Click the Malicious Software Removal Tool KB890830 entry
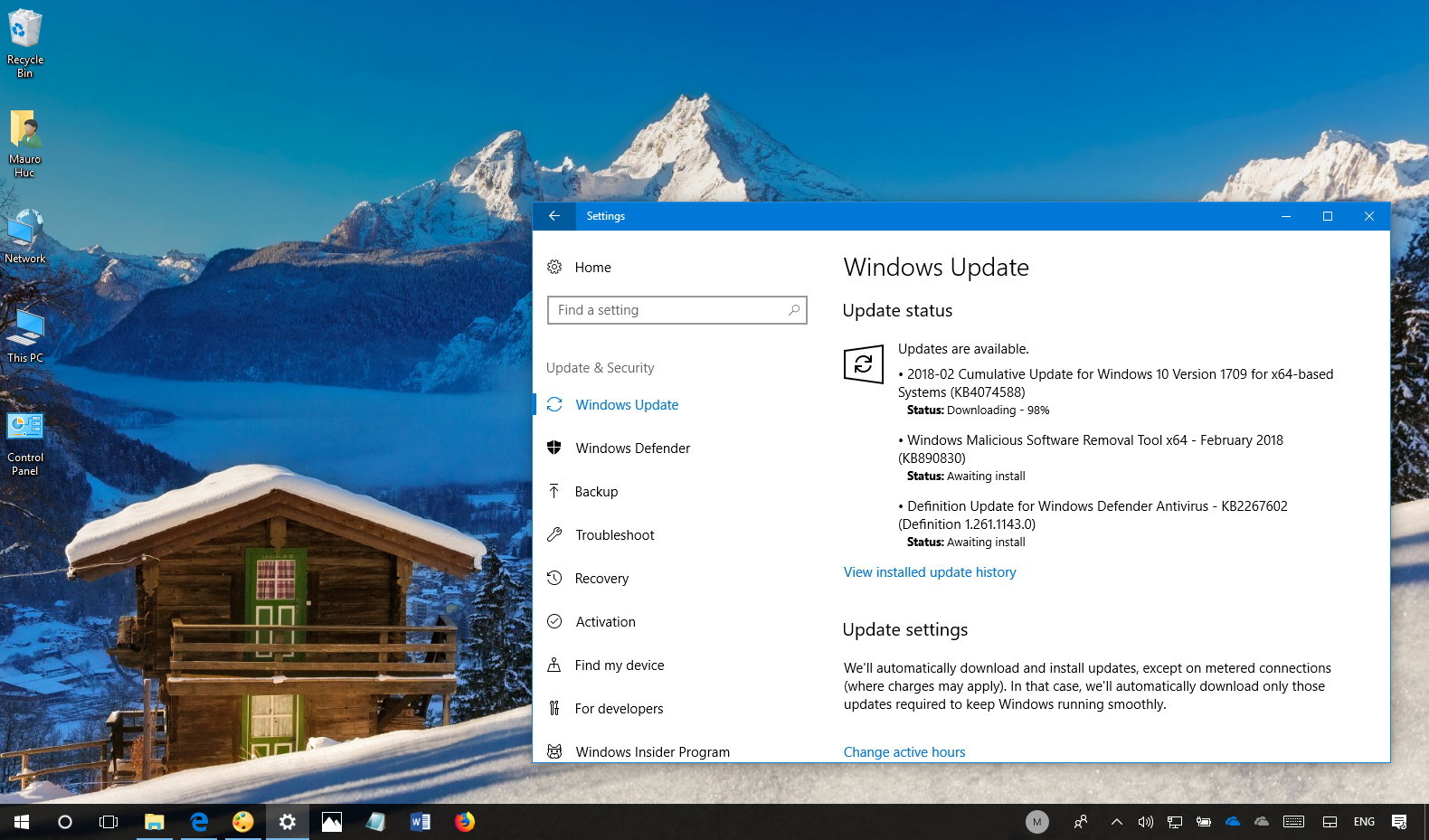The image size is (1429, 840). tap(1091, 449)
